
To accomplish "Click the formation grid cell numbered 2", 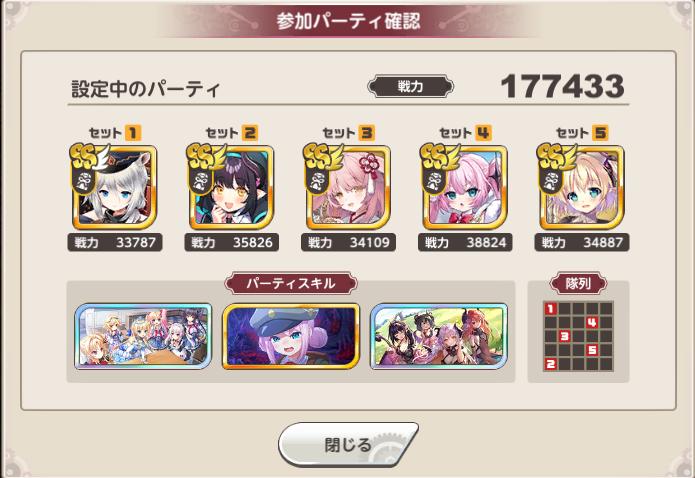I will (x=551, y=364).
